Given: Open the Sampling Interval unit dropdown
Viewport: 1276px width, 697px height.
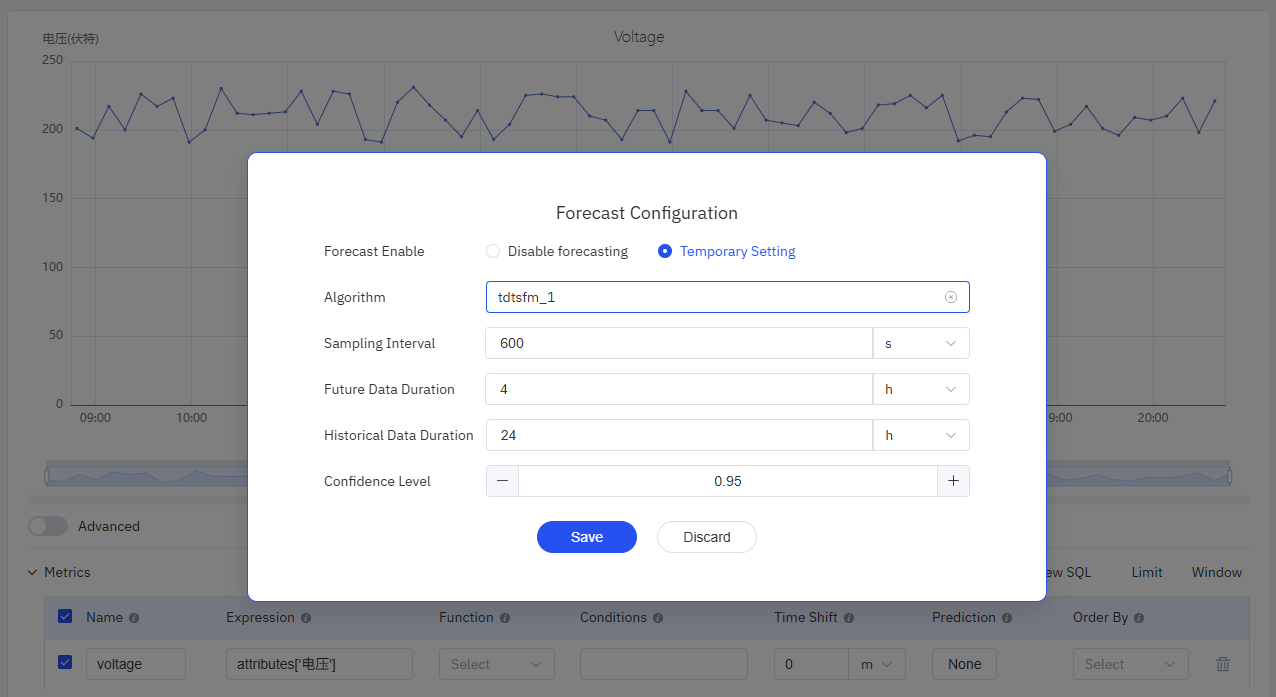Looking at the screenshot, I should coord(921,343).
